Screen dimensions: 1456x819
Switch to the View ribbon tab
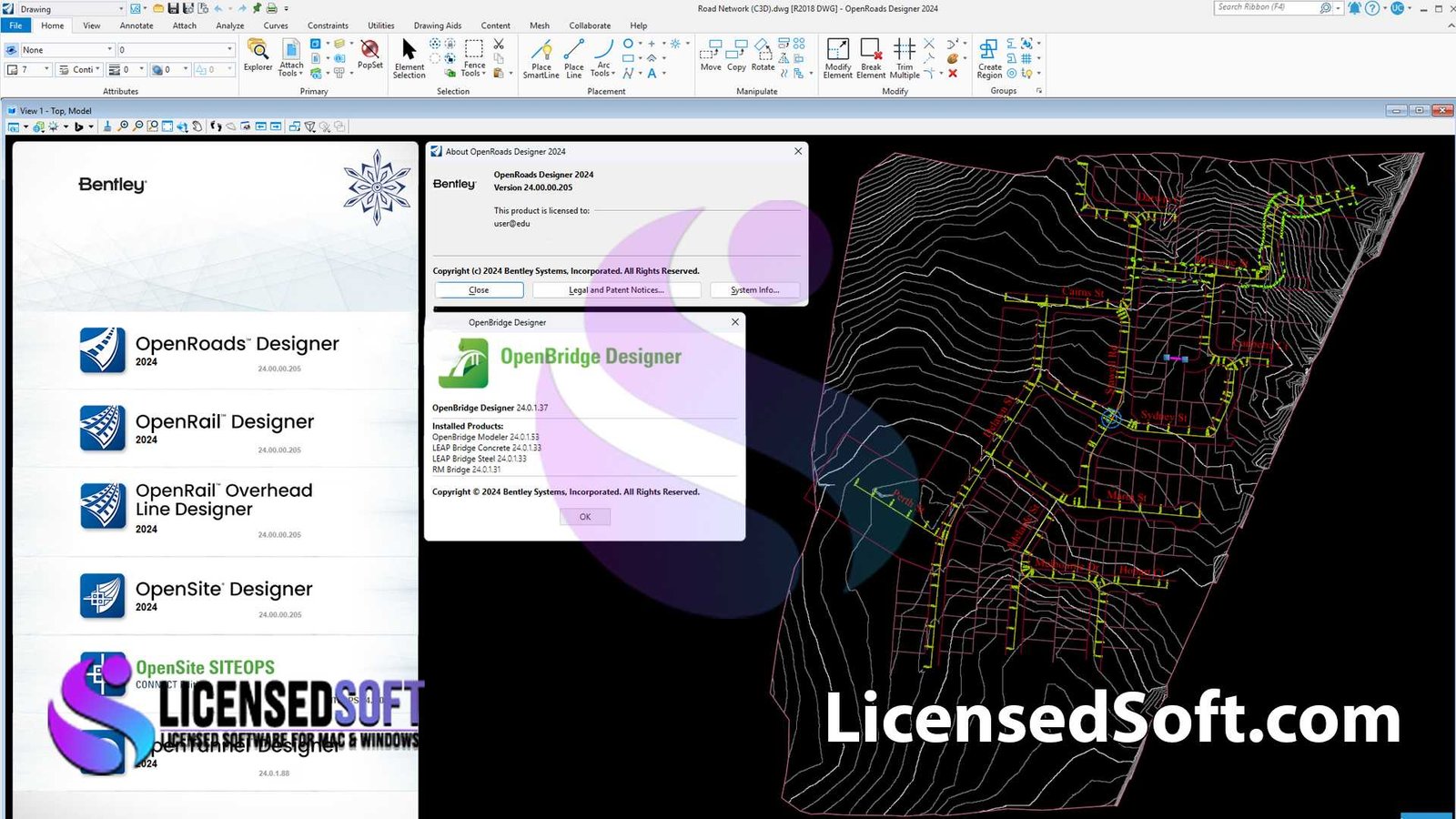pyautogui.click(x=92, y=25)
